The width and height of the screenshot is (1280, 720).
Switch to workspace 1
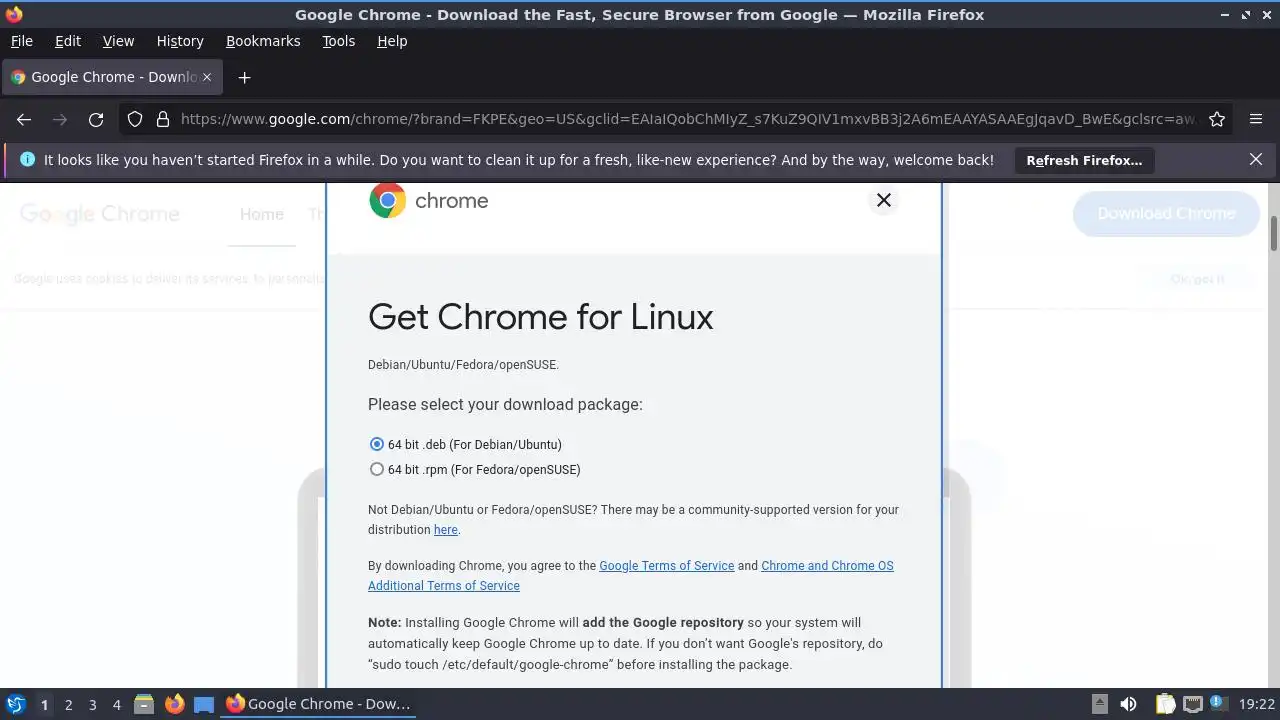click(x=44, y=704)
